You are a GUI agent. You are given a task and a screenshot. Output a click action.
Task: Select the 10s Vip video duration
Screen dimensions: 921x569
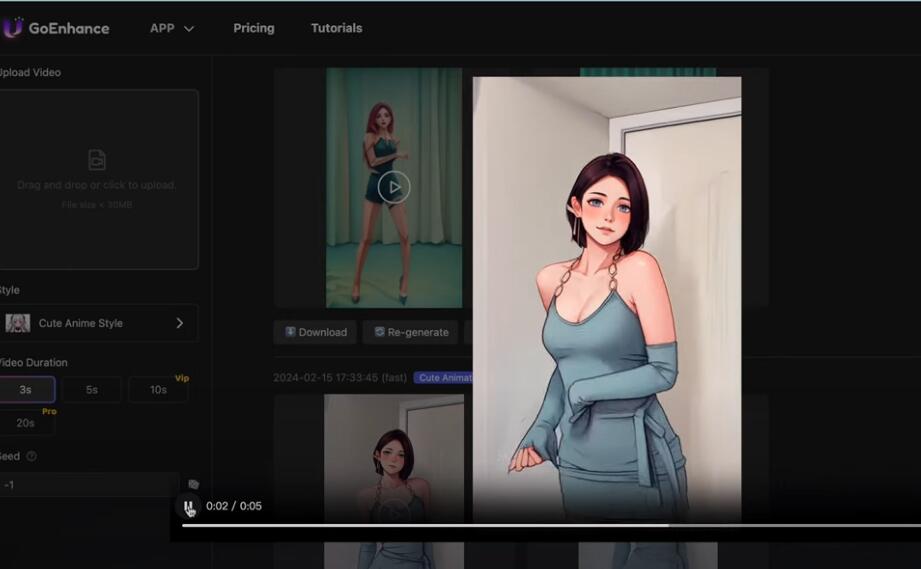click(x=158, y=390)
